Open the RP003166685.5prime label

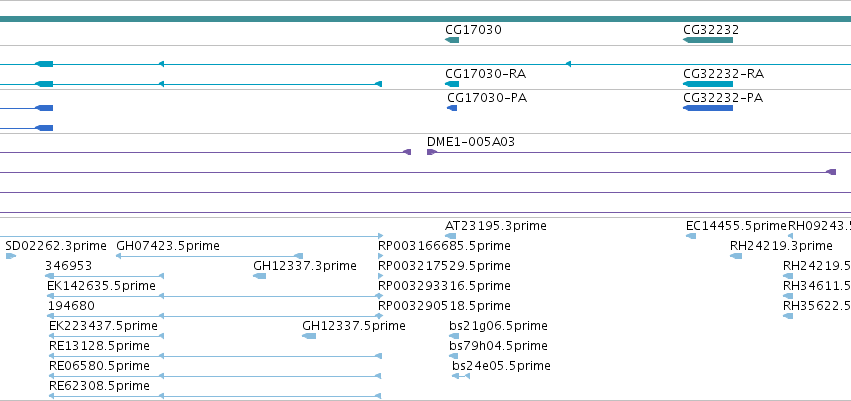444,246
